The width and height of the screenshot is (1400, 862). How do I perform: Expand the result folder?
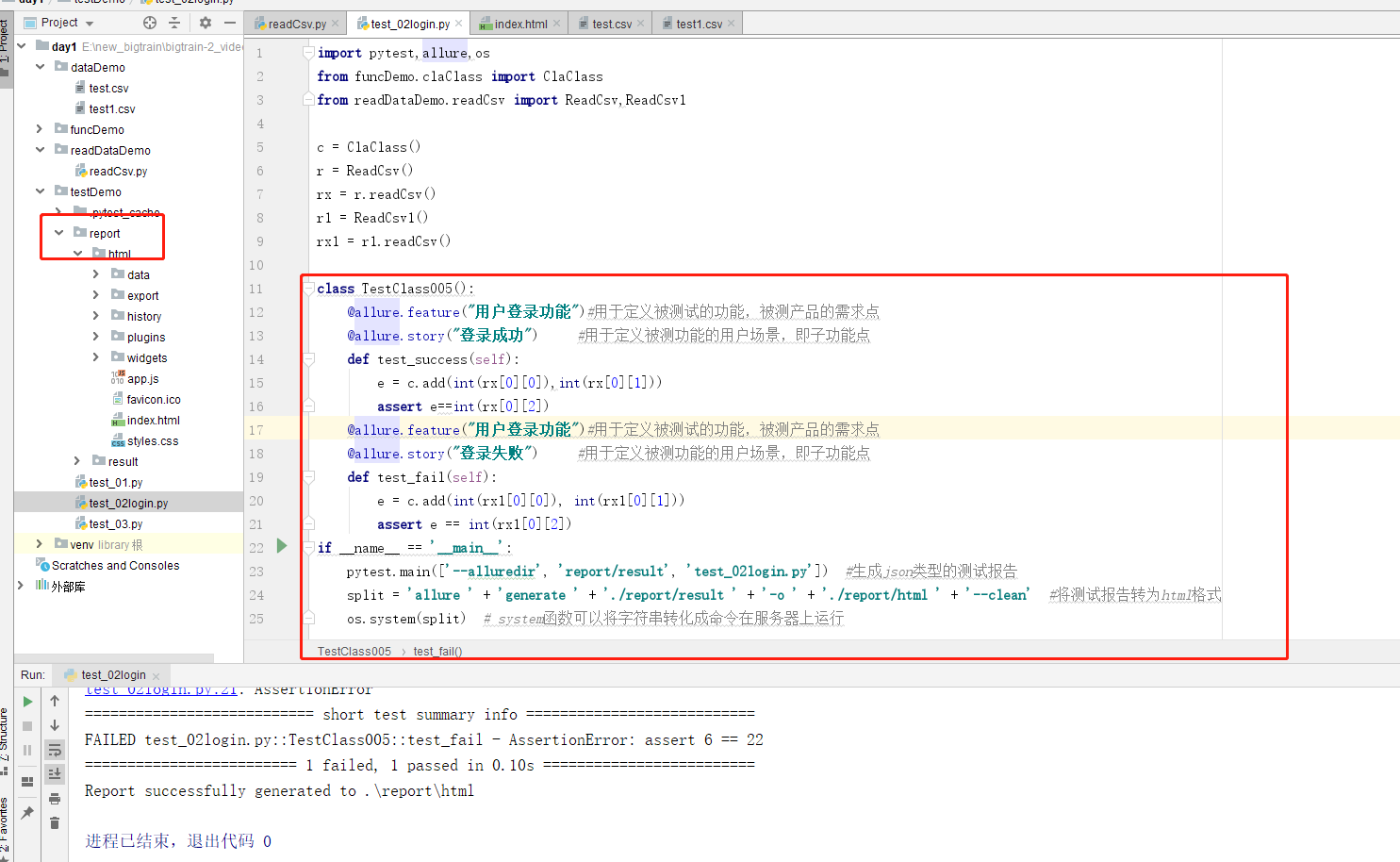click(x=77, y=461)
